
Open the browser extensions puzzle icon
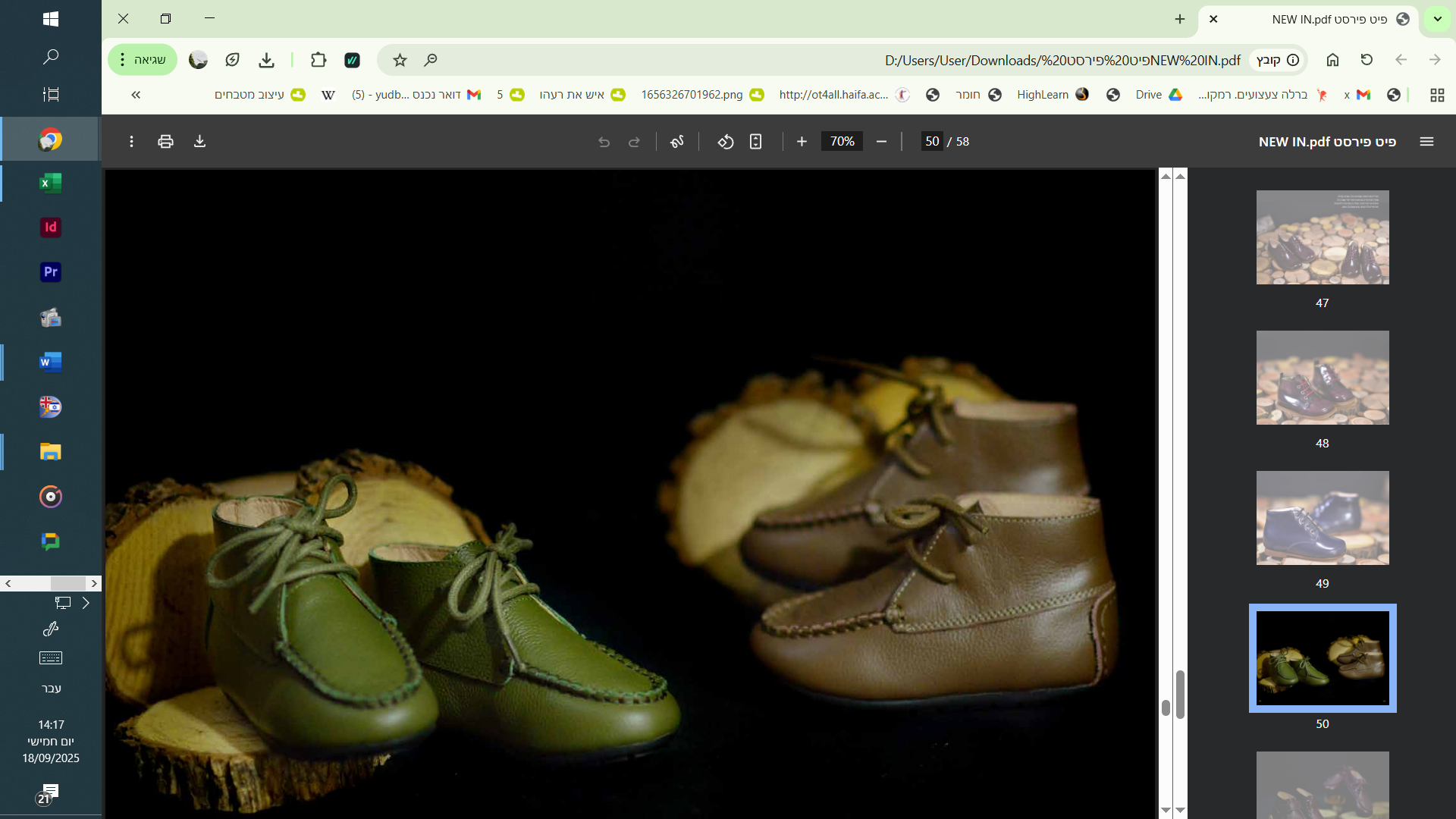318,60
